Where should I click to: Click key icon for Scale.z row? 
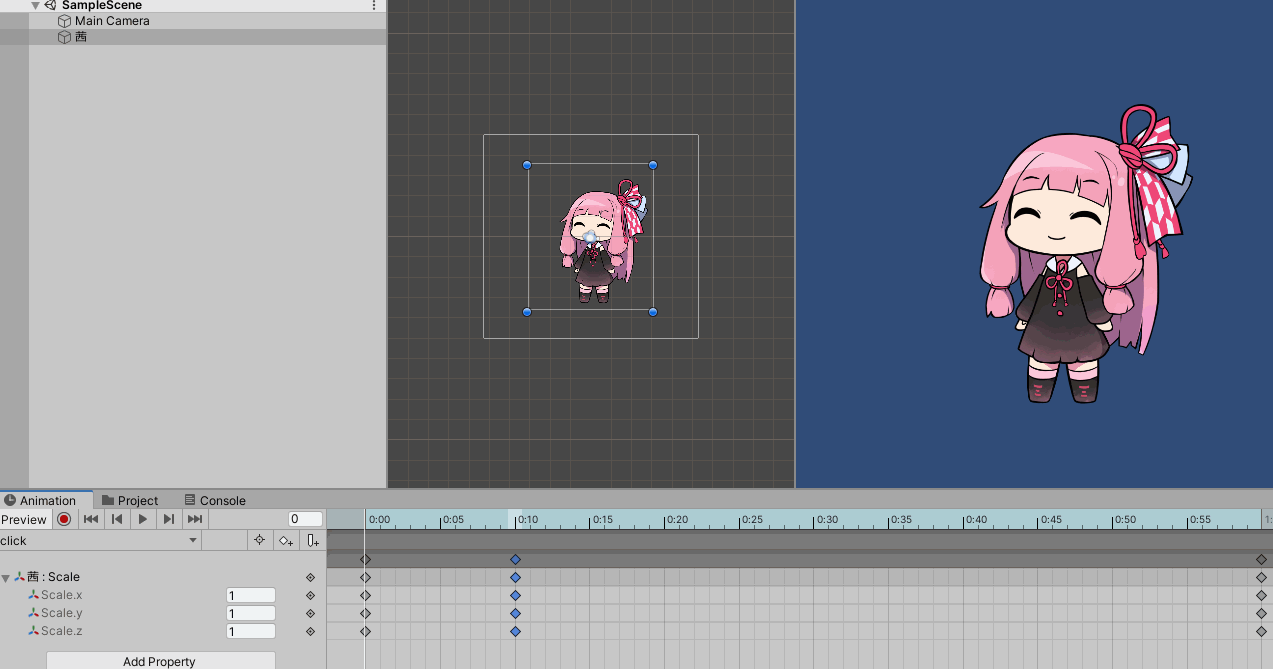(310, 631)
